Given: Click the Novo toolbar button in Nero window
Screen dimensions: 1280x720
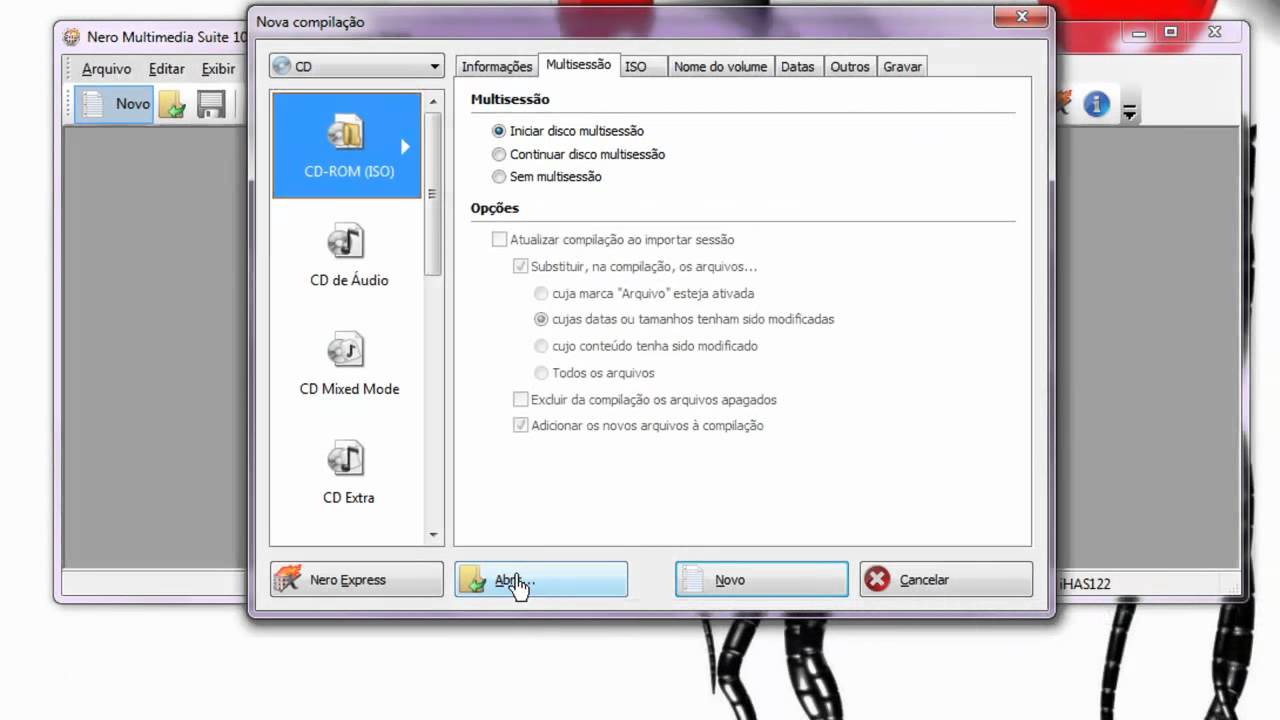Looking at the screenshot, I should pyautogui.click(x=114, y=104).
